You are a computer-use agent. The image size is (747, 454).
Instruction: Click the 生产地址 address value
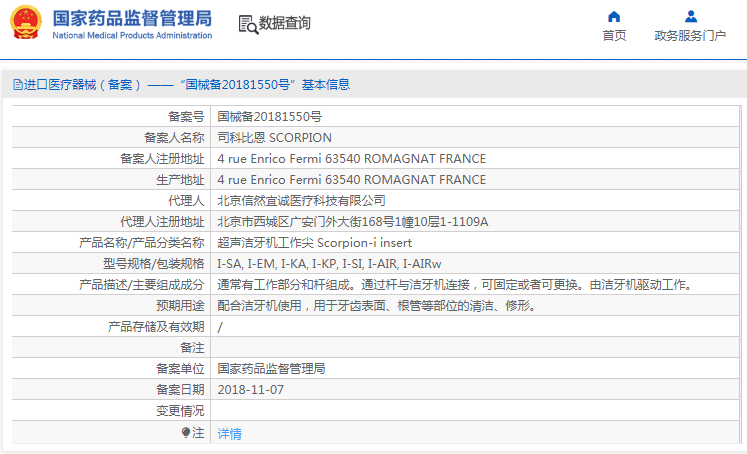coord(352,180)
